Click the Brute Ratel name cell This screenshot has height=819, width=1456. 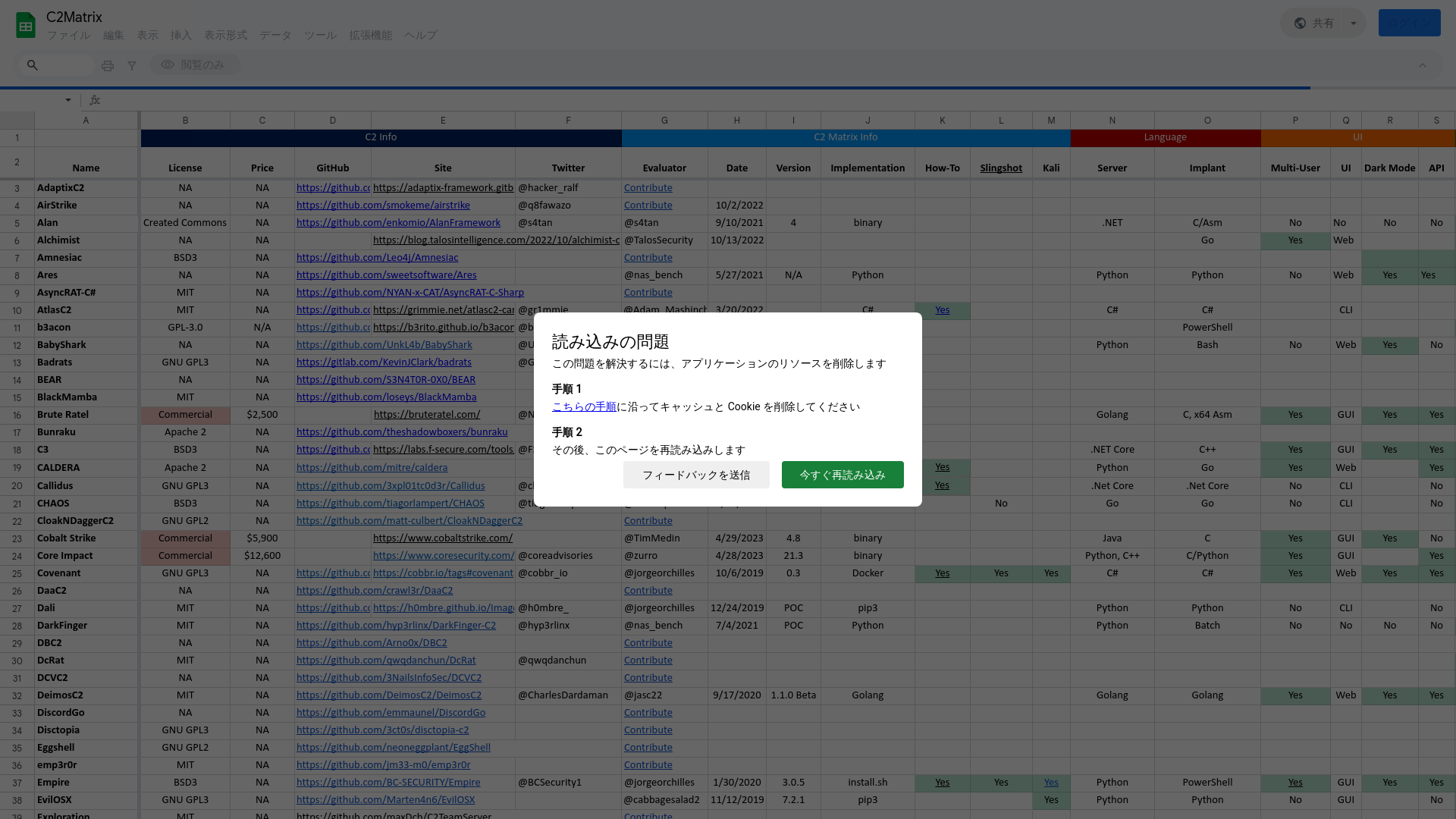86,415
